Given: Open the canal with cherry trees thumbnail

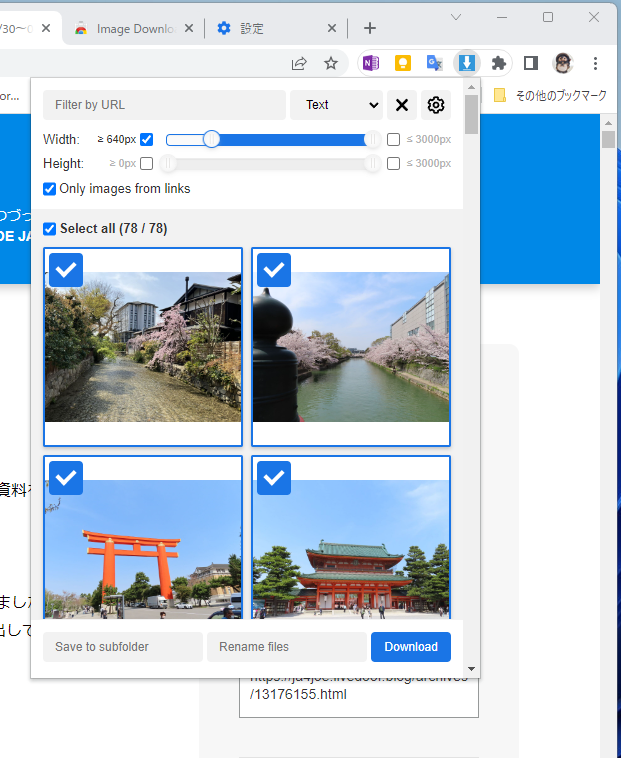Looking at the screenshot, I should coord(351,347).
